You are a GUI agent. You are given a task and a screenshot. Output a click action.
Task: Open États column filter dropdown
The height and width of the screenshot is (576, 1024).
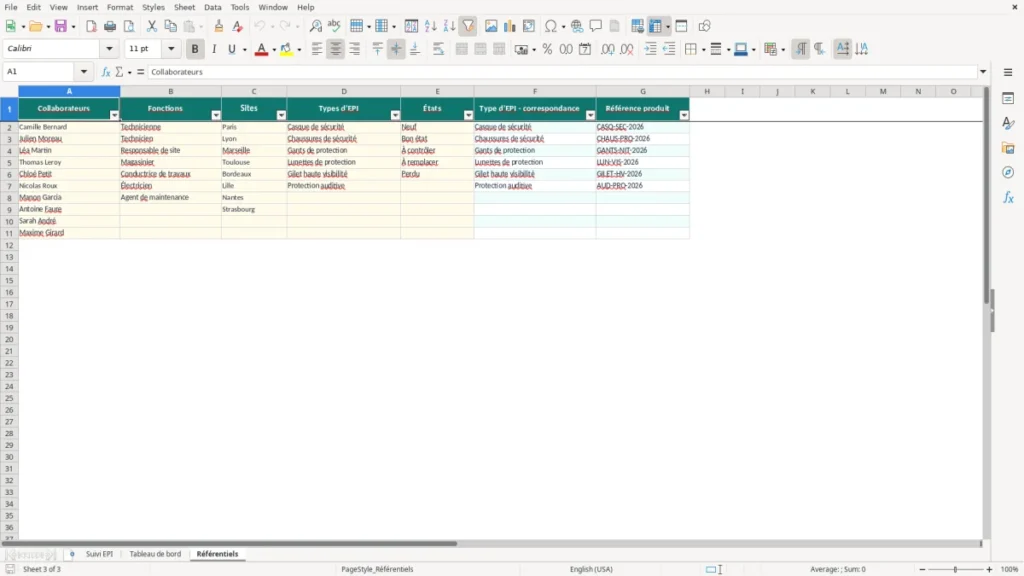[468, 115]
